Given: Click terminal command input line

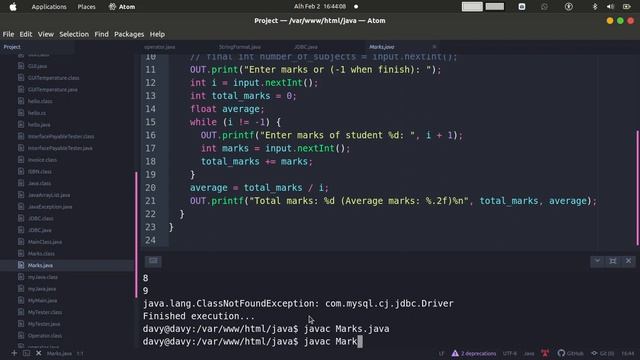Looking at the screenshot, I should (253, 342).
